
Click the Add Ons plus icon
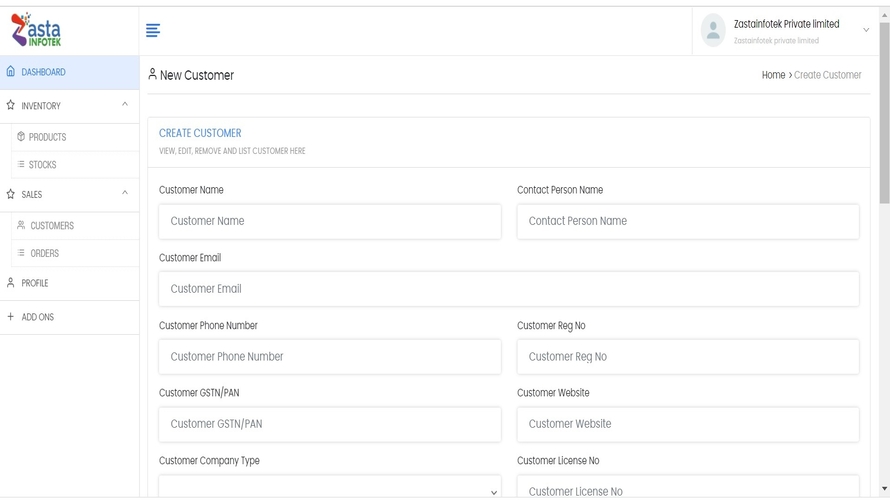[x=11, y=317]
